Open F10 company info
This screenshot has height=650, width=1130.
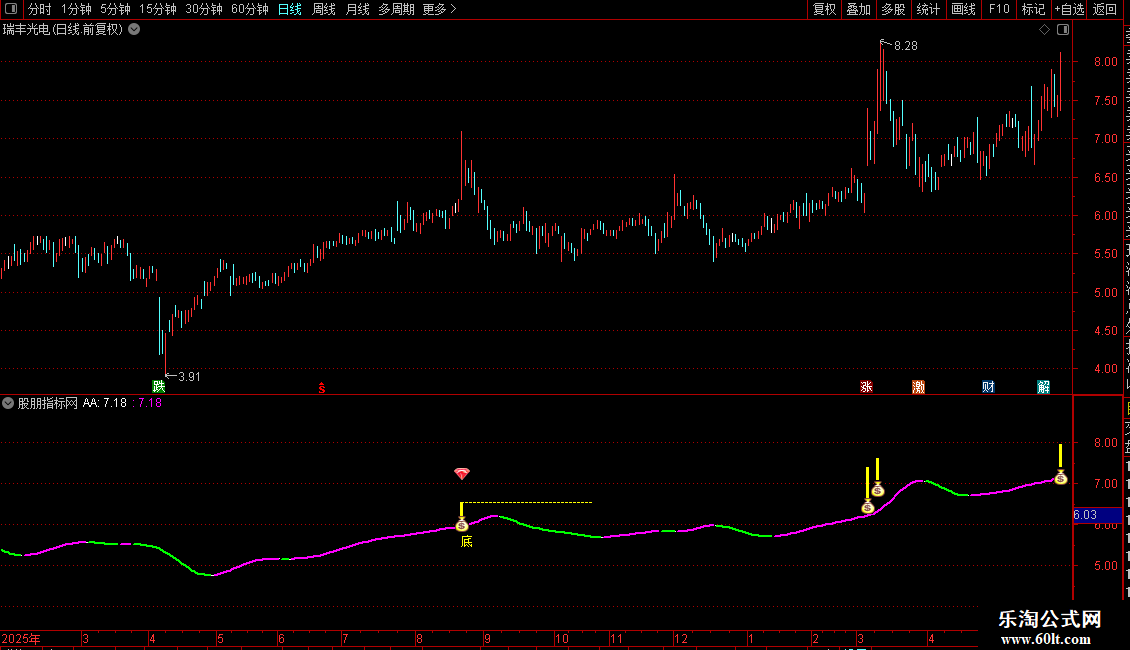999,9
